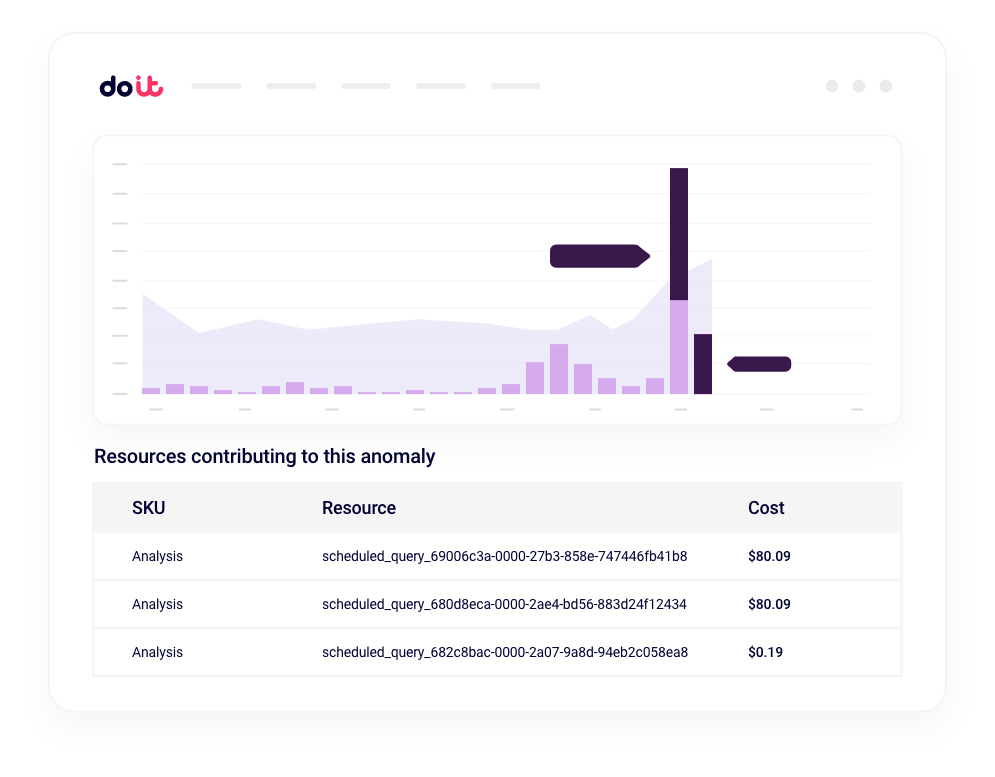The width and height of the screenshot is (995, 777).
Task: Select the third navigation placeholder item
Action: [x=366, y=86]
